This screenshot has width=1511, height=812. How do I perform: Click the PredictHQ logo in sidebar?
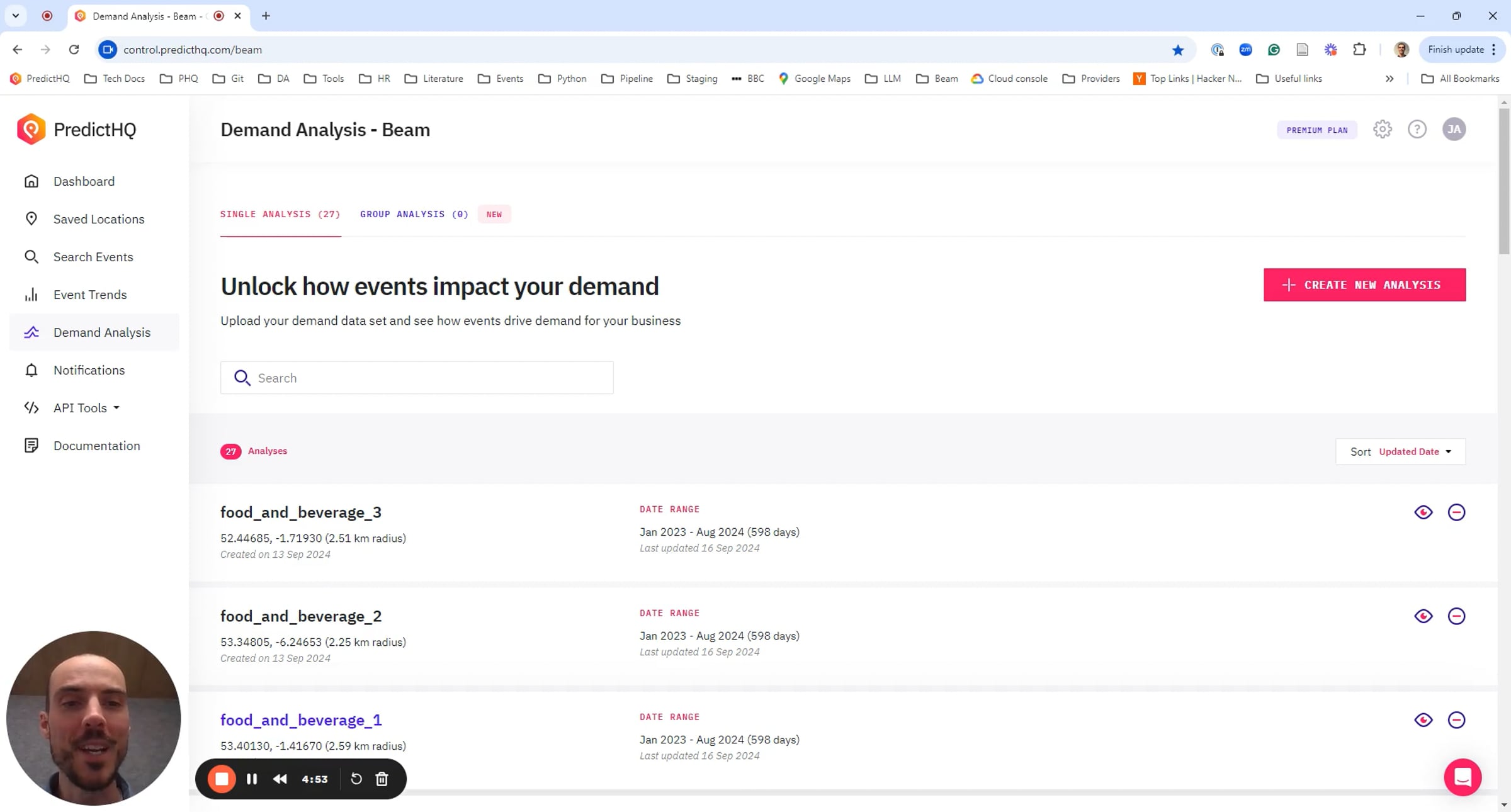point(77,130)
